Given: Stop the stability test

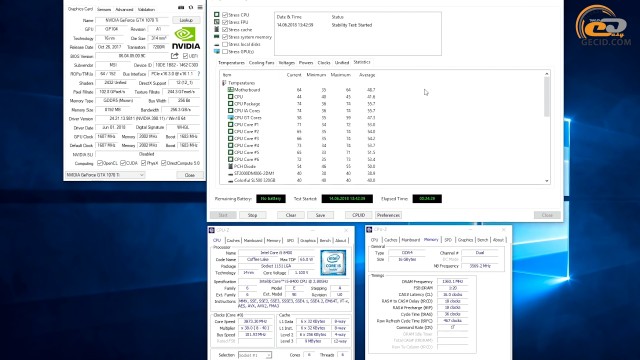Looking at the screenshot, I should pyautogui.click(x=252, y=215).
